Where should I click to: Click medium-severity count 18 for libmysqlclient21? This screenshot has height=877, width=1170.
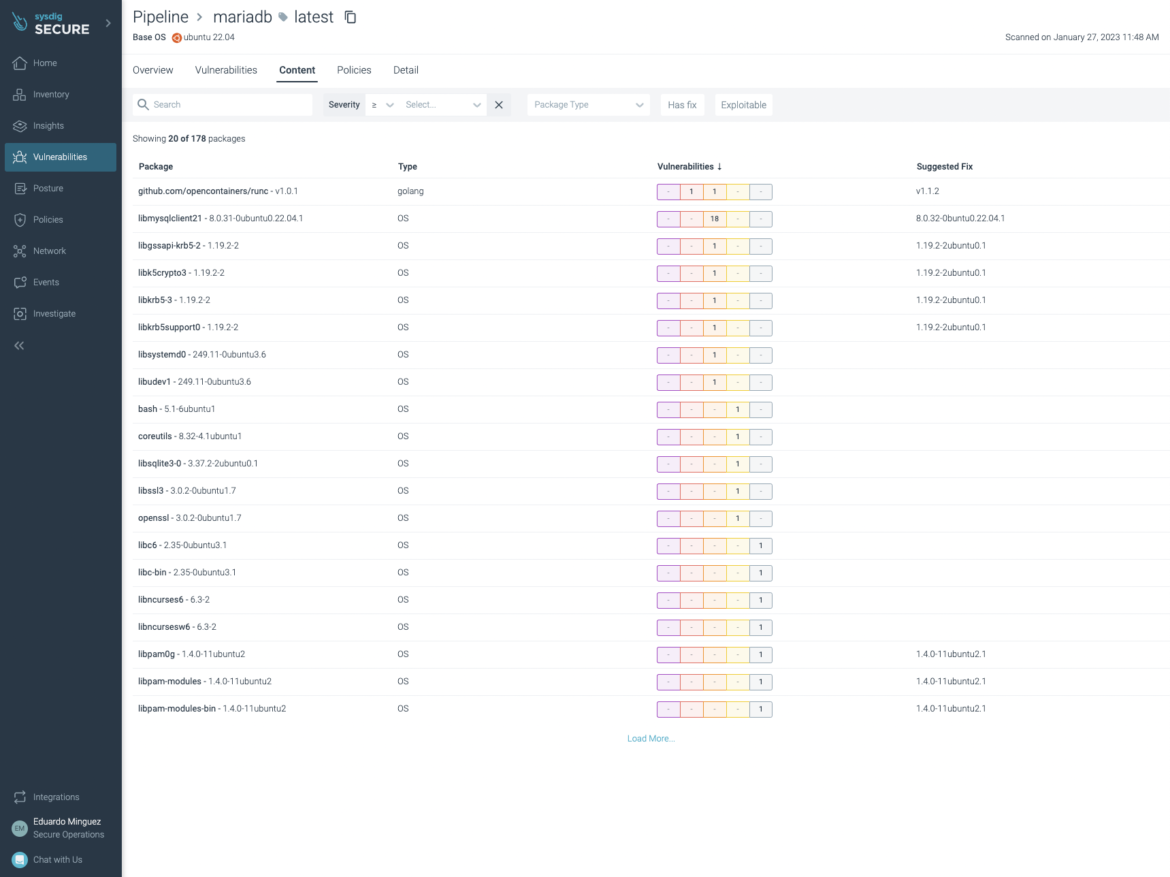[x=715, y=219]
